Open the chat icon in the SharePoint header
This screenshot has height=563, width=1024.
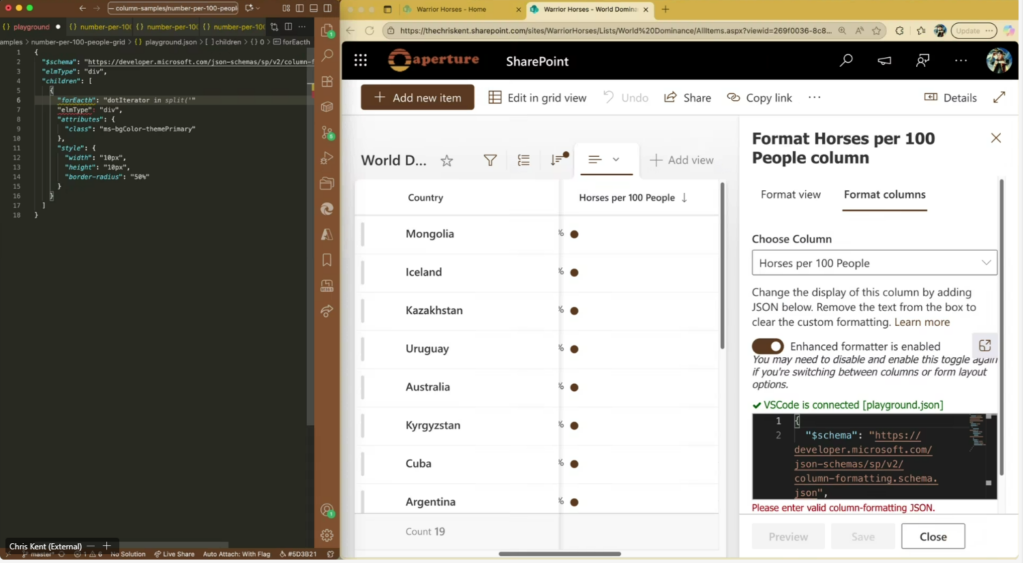coord(922,61)
